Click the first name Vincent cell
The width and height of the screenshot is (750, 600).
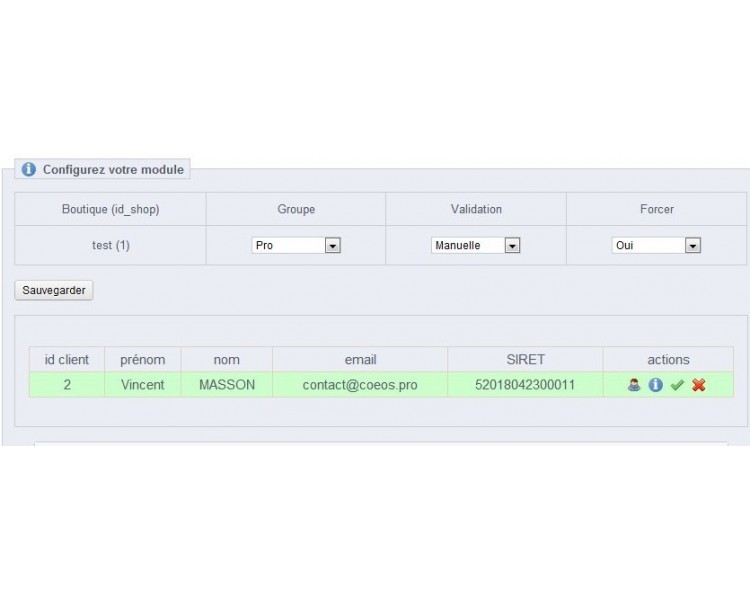click(x=142, y=385)
